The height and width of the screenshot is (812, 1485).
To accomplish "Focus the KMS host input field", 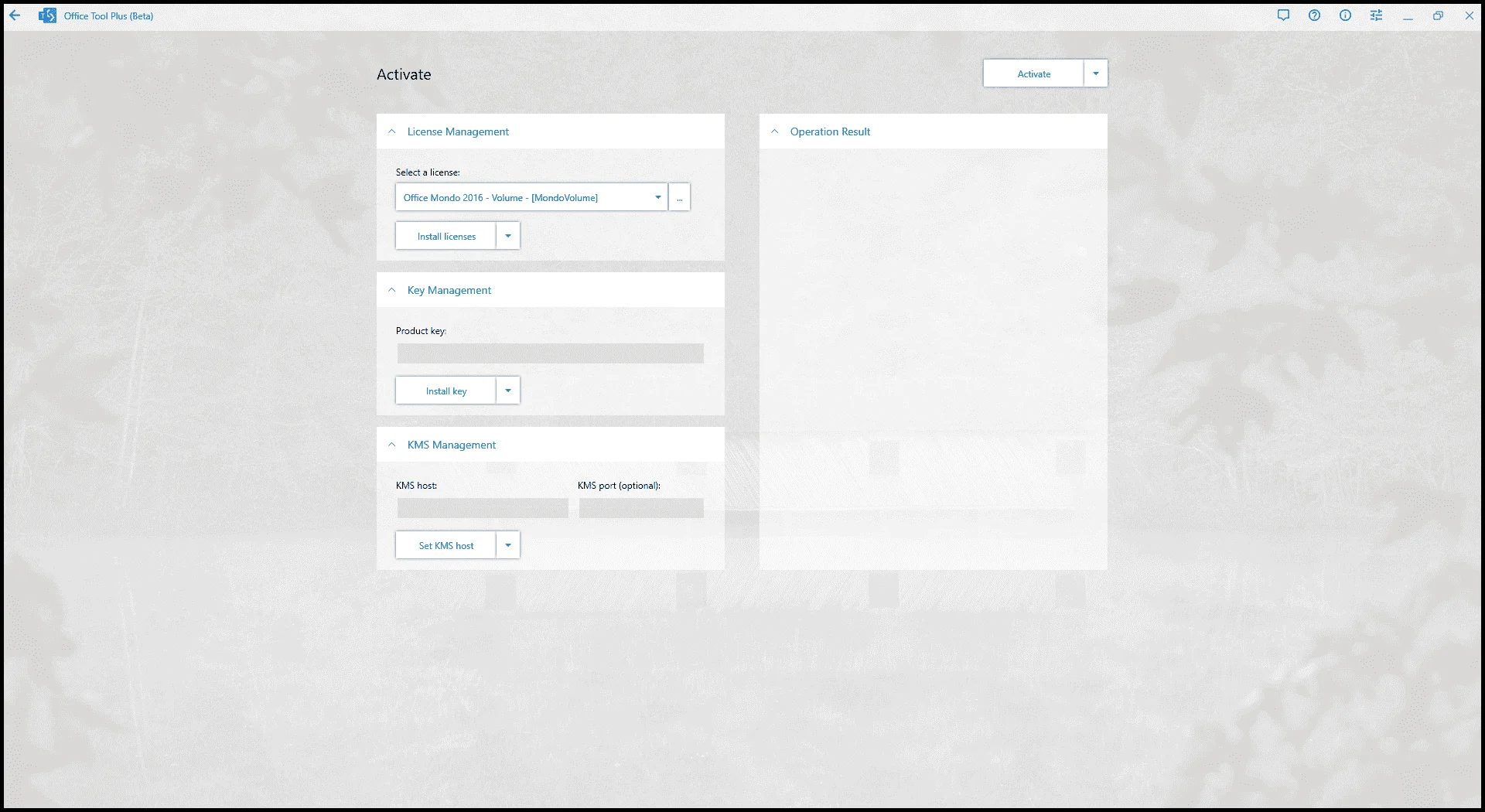I will pos(483,508).
